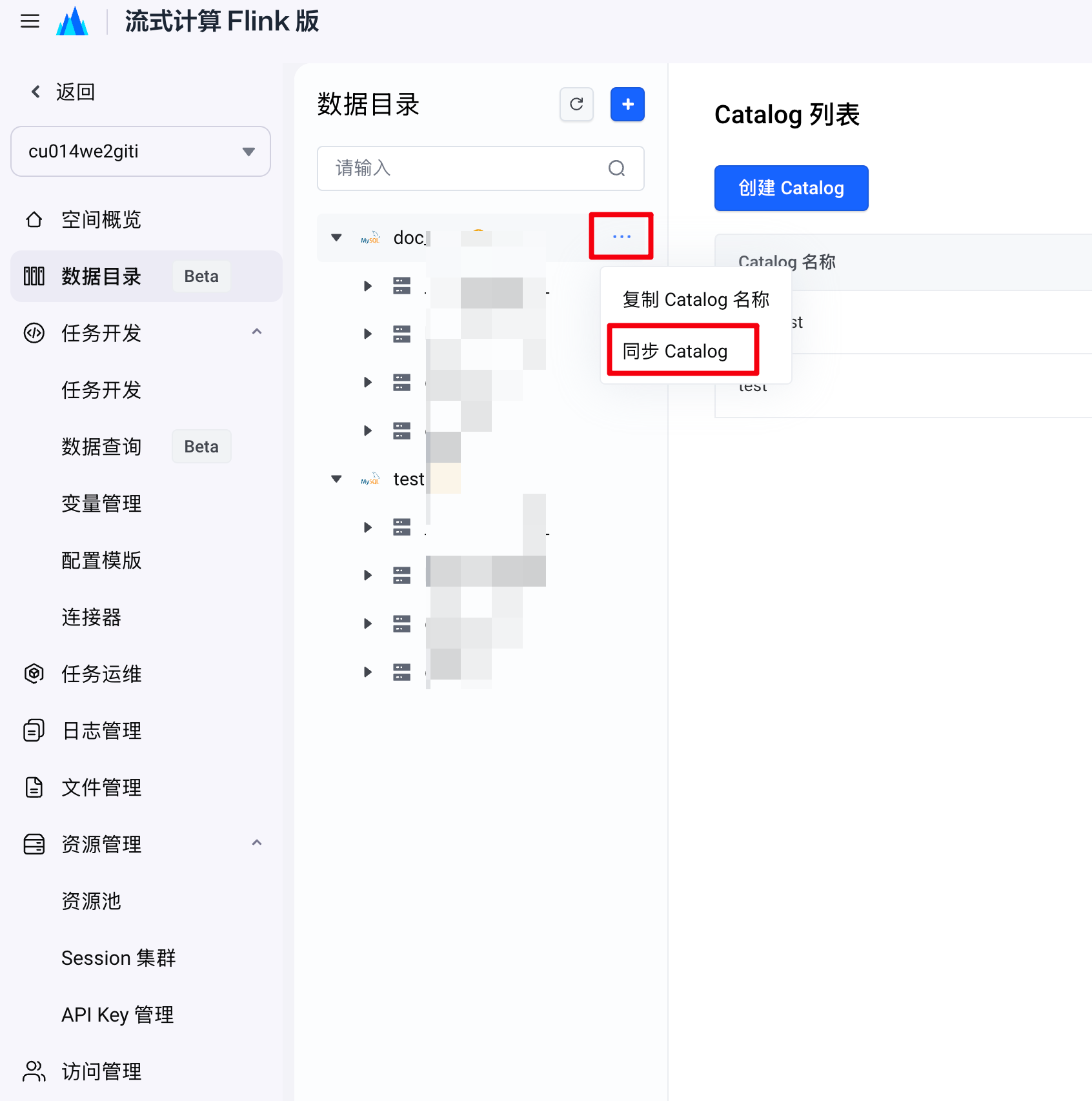Select 复制 Catalog 名称 menu entry

point(696,299)
